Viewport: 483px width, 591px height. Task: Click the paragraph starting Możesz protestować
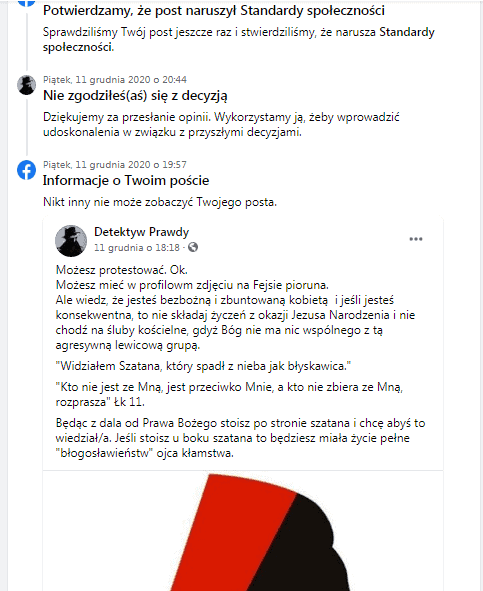[235, 307]
